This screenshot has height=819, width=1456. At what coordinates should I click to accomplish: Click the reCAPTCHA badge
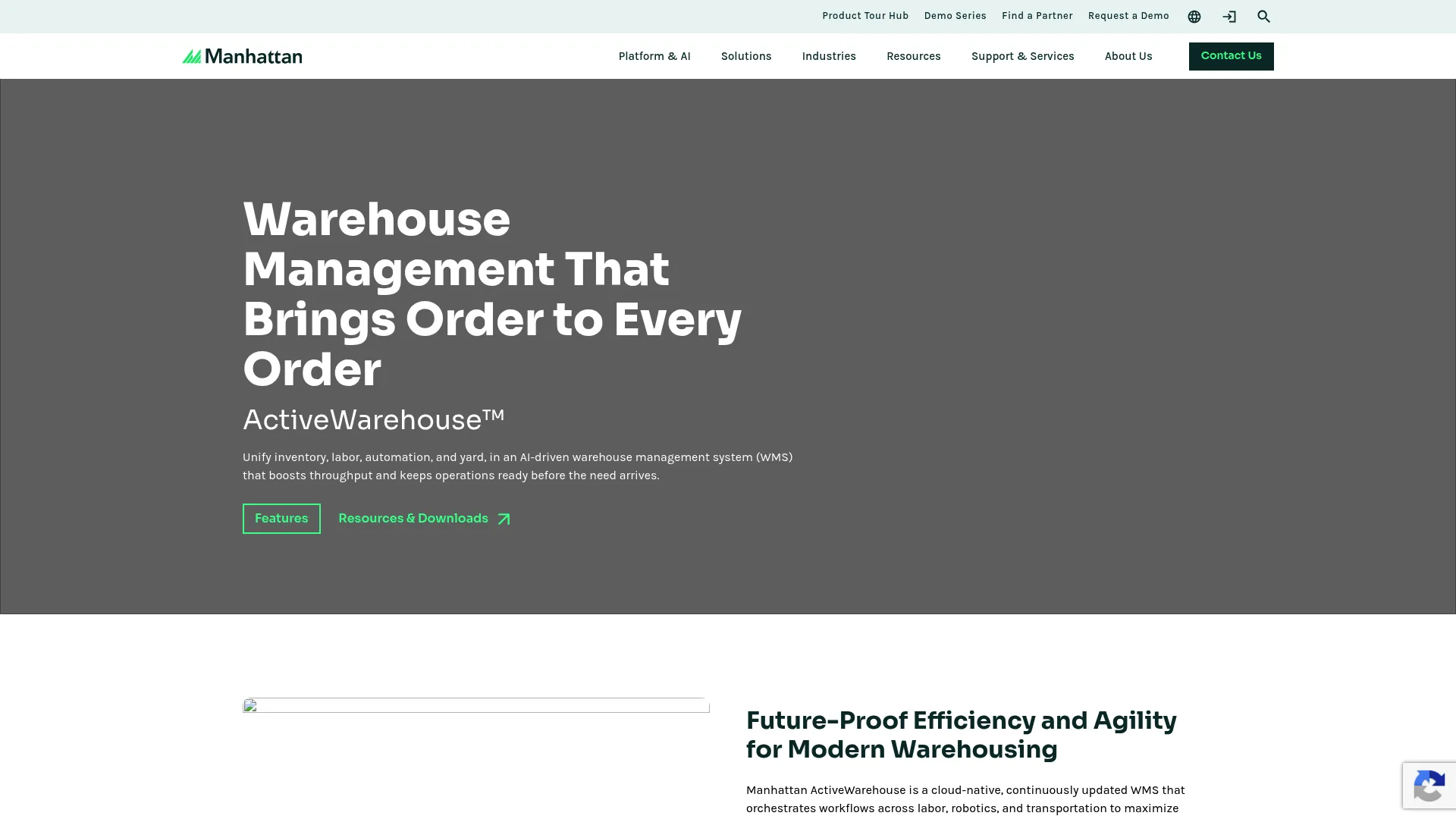tap(1429, 786)
